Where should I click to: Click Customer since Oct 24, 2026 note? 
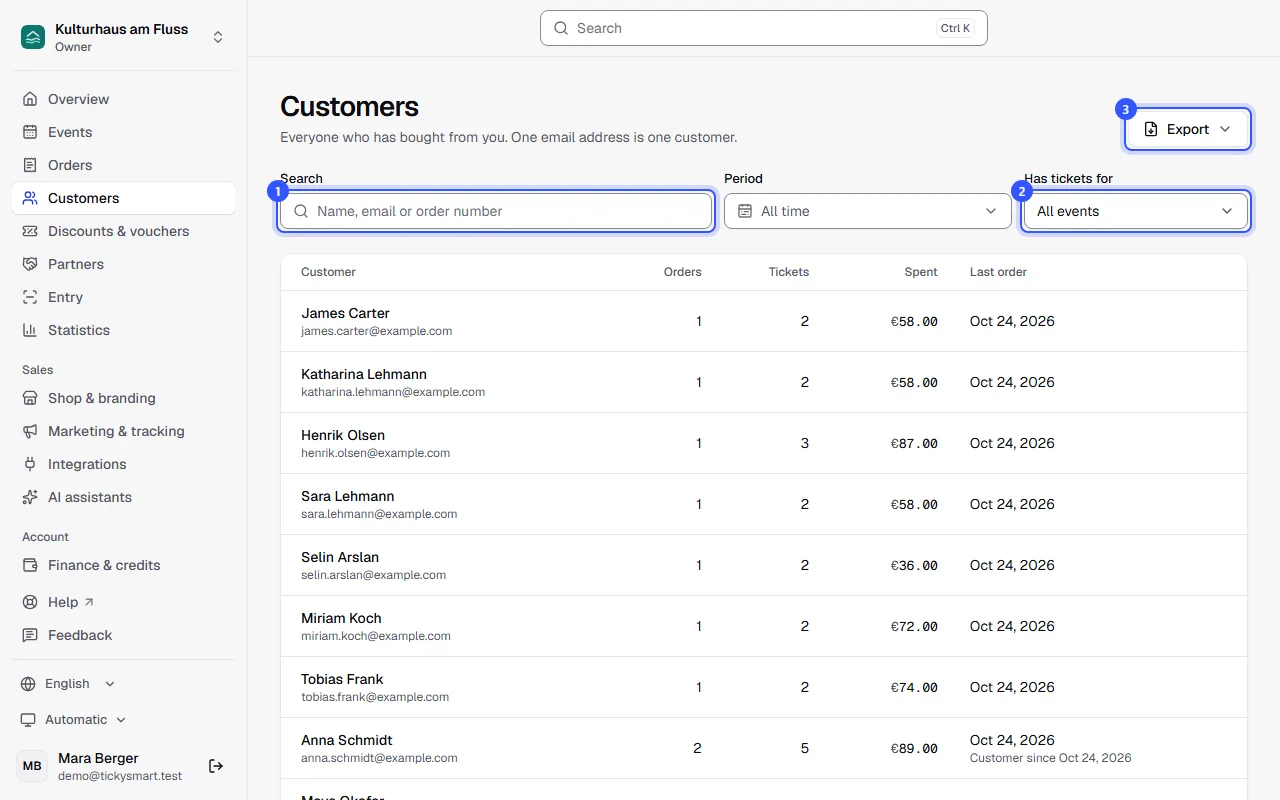(1051, 758)
